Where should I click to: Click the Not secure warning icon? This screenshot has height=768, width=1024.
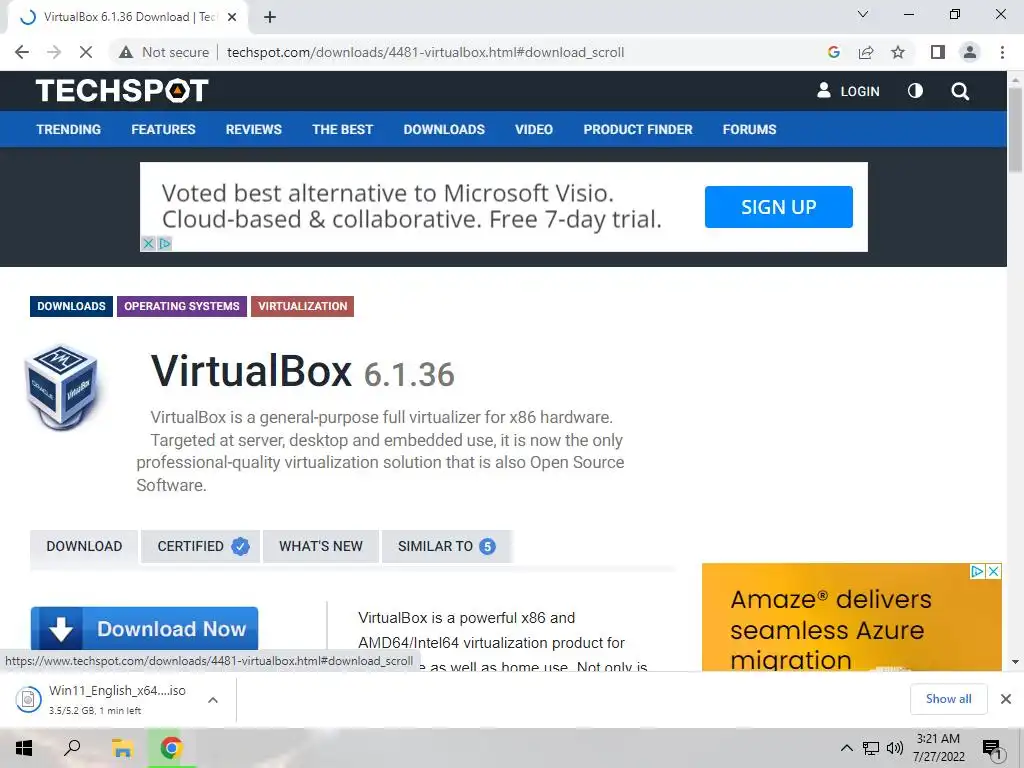(126, 52)
